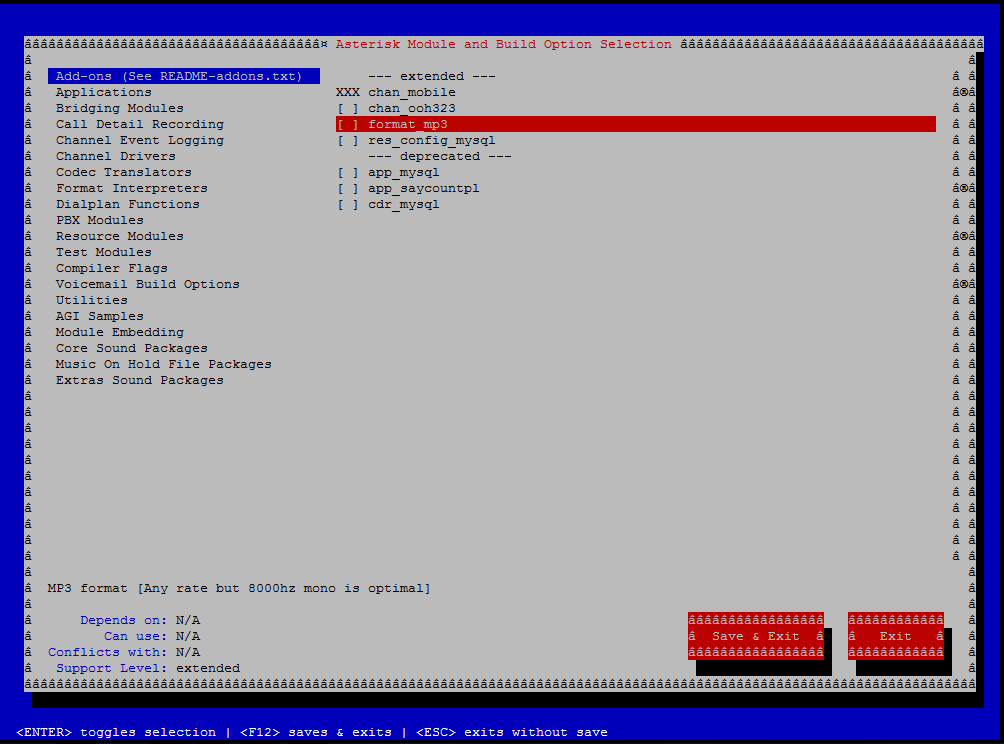The width and height of the screenshot is (1004, 744).
Task: Open Core Sound Packages category
Action: (132, 348)
